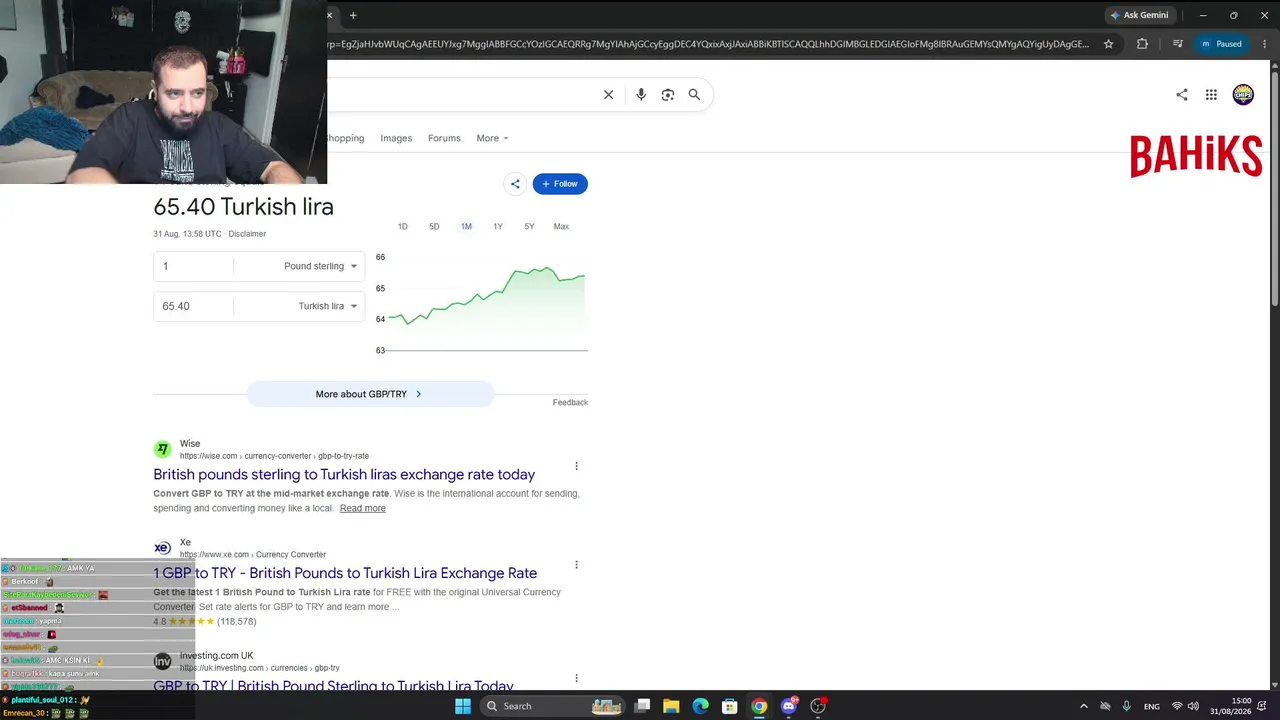The width and height of the screenshot is (1280, 720).
Task: Start a voice search with the microphone
Action: [641, 94]
